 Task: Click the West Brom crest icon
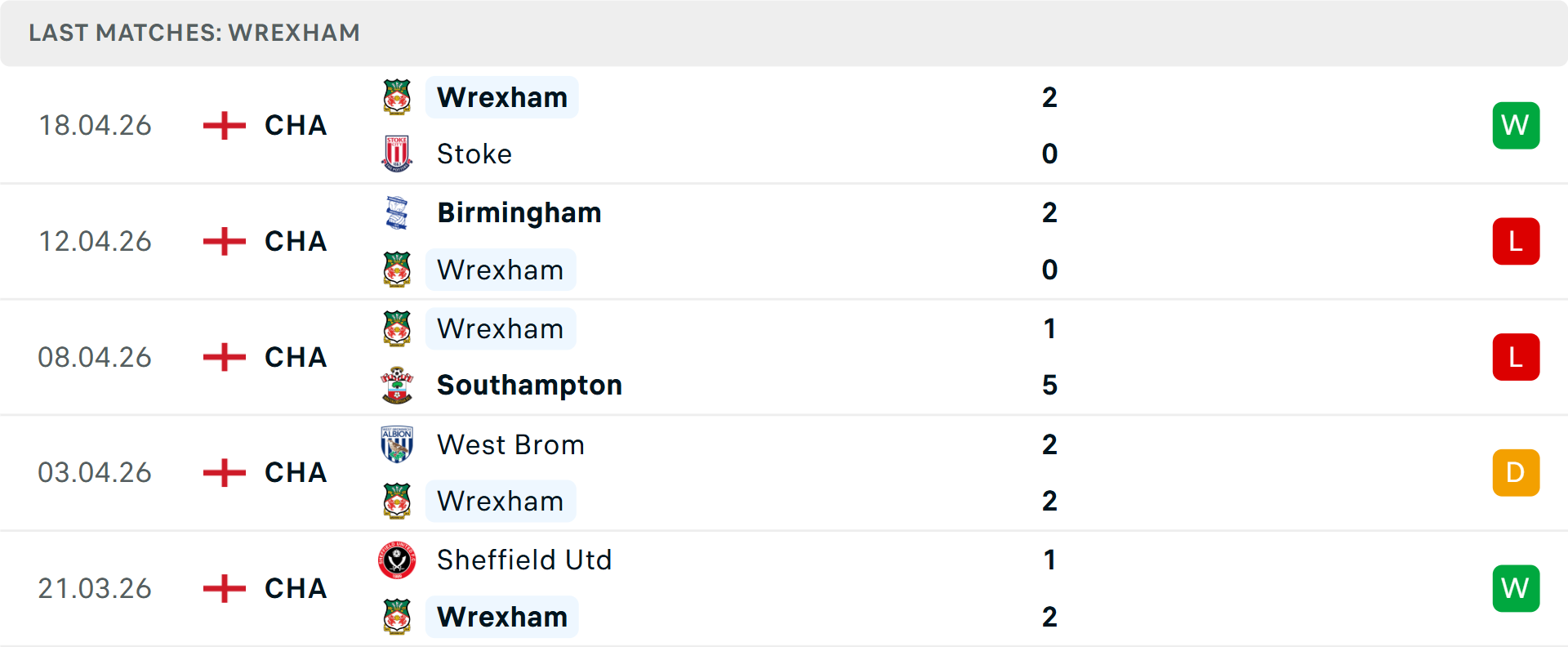tap(397, 444)
